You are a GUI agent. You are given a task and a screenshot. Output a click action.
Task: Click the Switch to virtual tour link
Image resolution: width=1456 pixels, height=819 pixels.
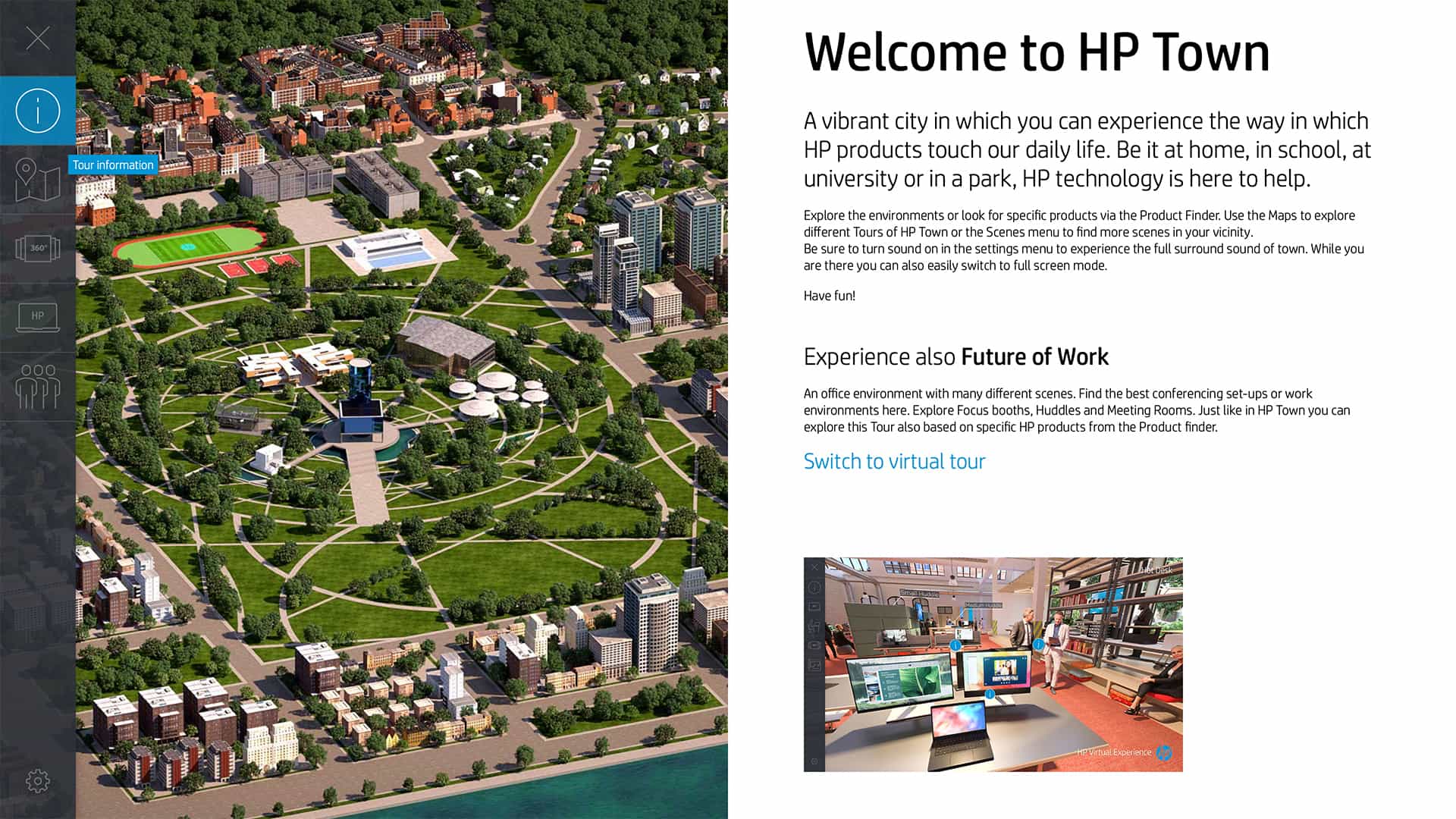coord(894,461)
